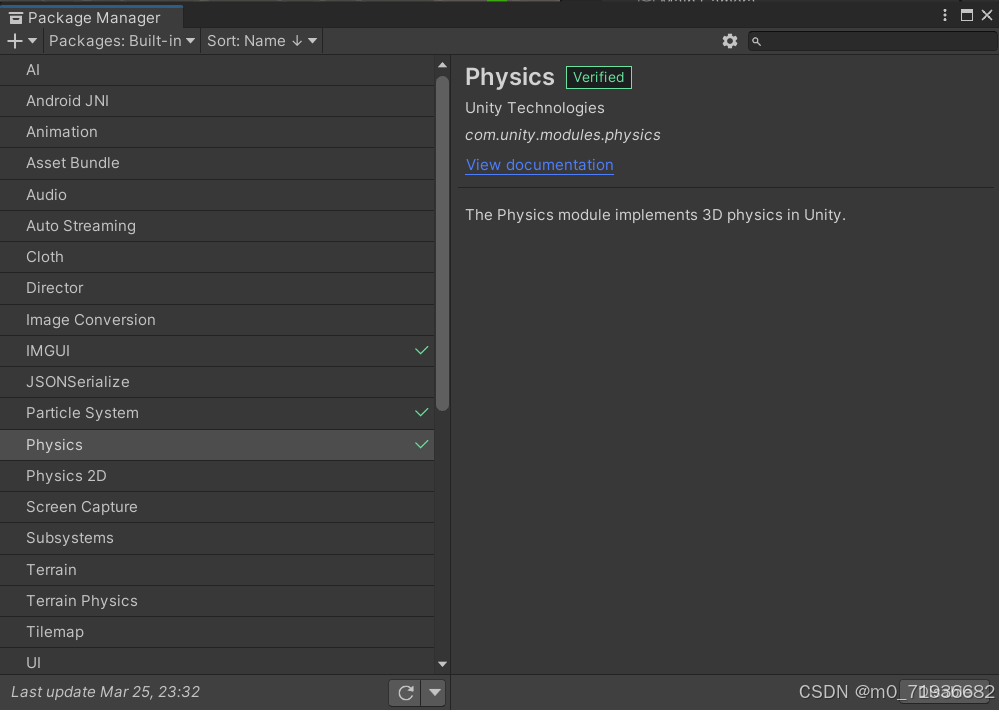Select the JSONSerialize package

217,382
